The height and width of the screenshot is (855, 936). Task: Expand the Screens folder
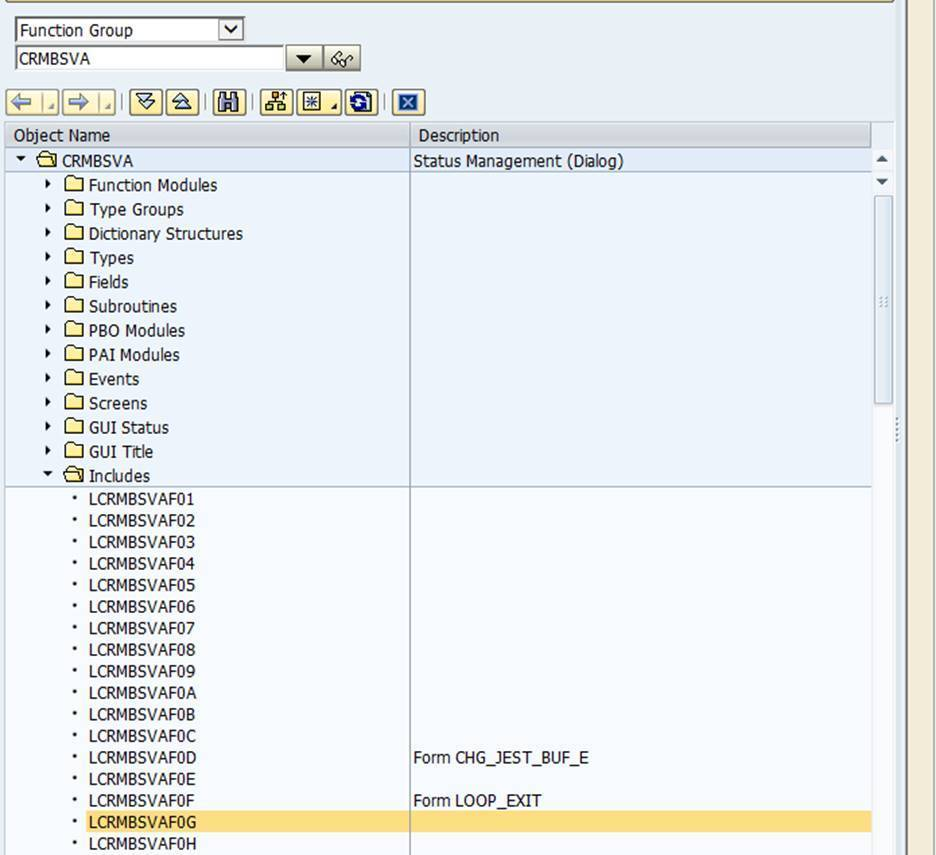48,402
